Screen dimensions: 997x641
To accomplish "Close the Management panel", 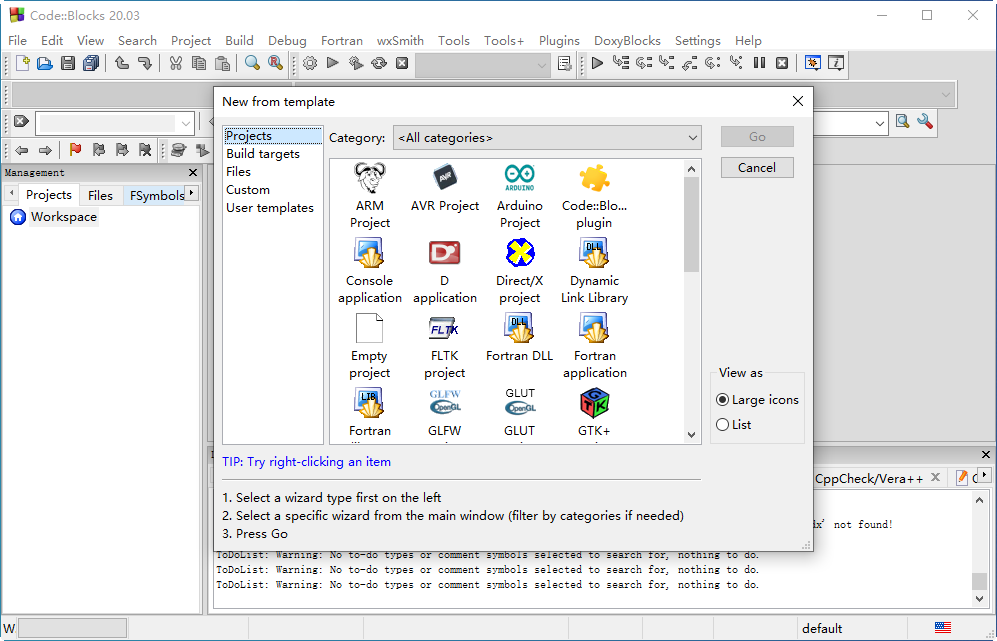I will coord(193,172).
